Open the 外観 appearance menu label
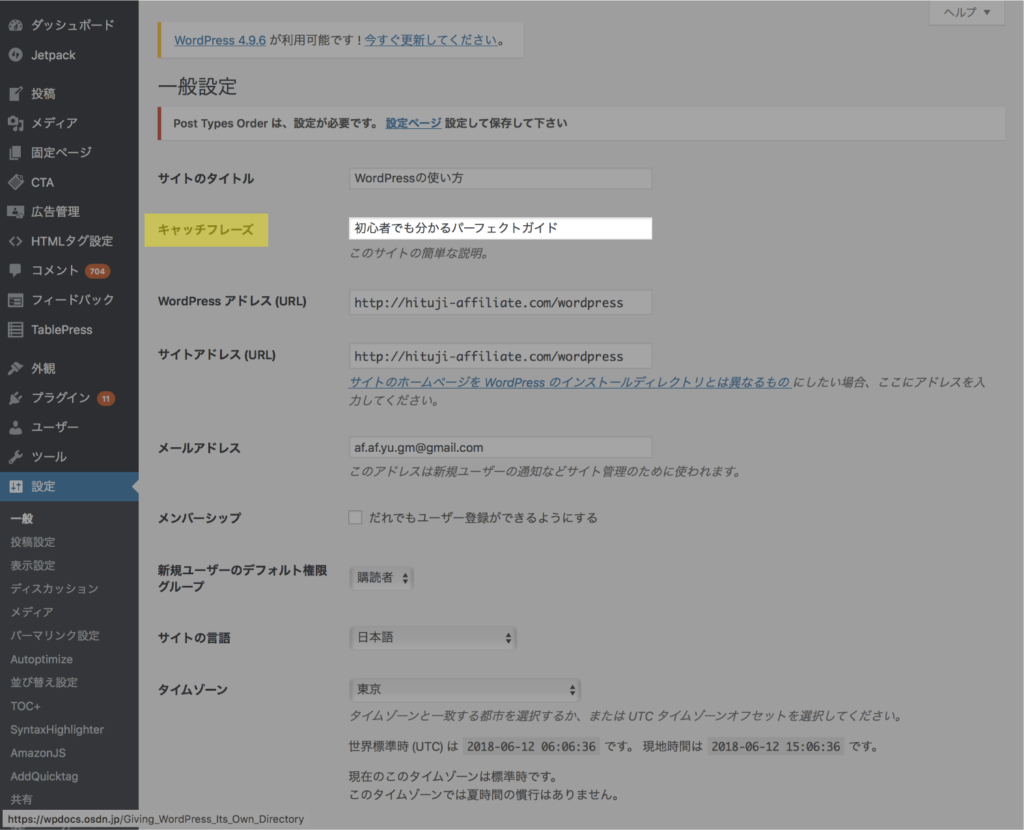 (43, 368)
